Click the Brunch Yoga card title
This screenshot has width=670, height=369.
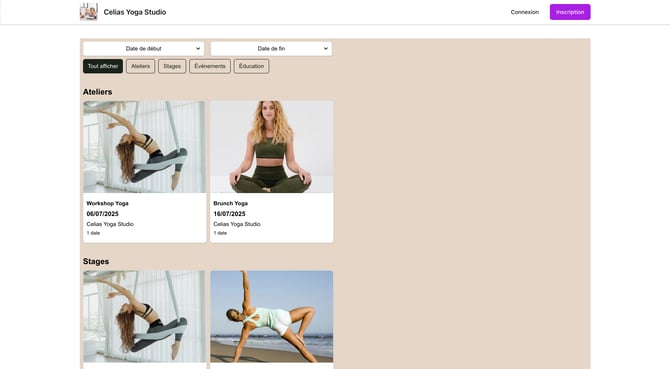click(x=230, y=203)
